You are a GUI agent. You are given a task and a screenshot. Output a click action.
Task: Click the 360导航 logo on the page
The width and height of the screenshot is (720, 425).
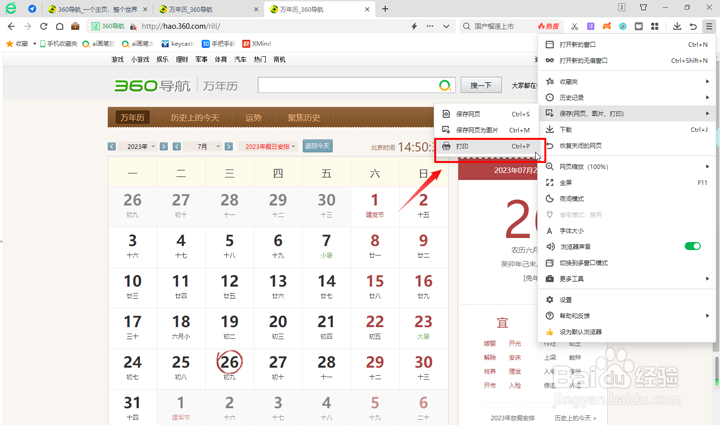click(152, 86)
